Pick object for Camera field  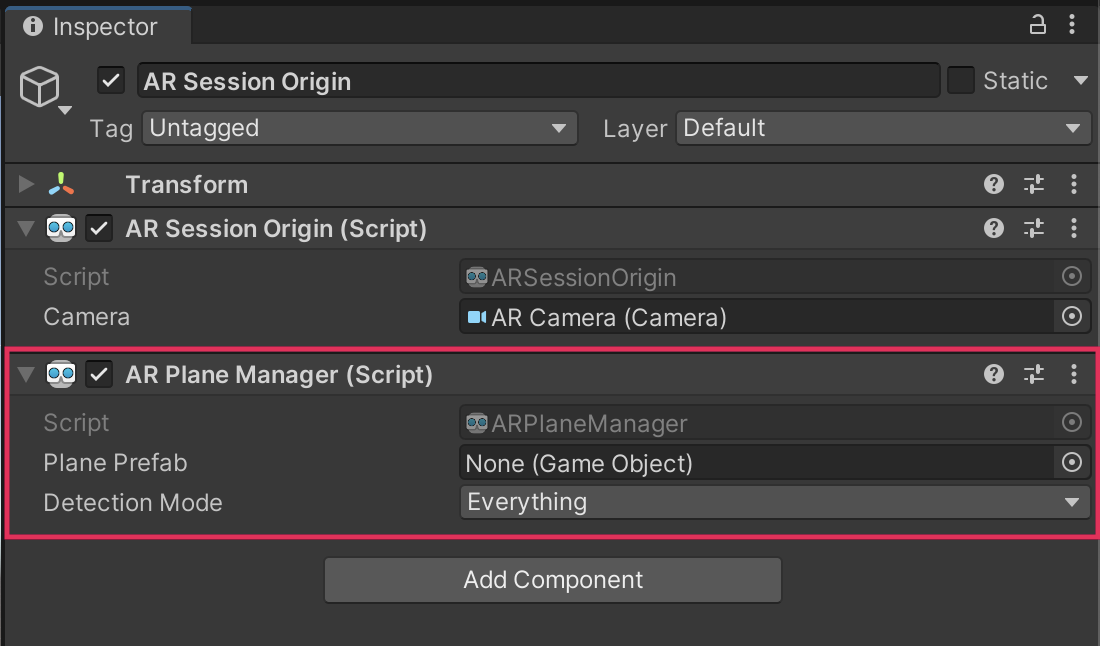pyautogui.click(x=1072, y=316)
